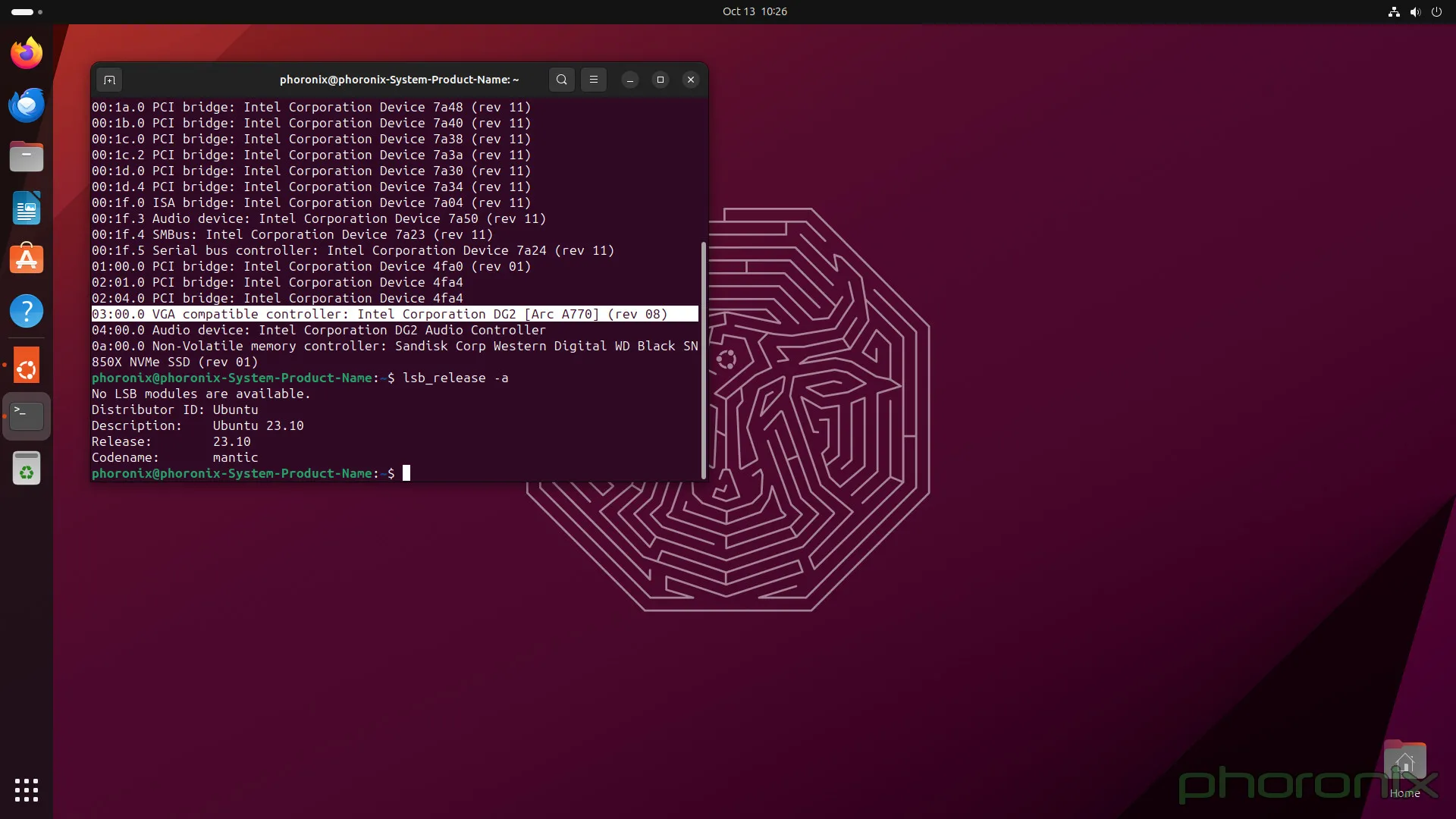Open a new terminal tab
1456x819 pixels.
109,80
